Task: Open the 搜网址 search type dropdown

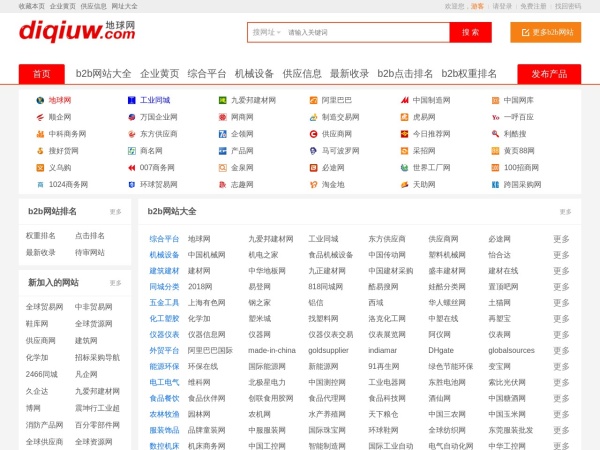Action: 266,33
